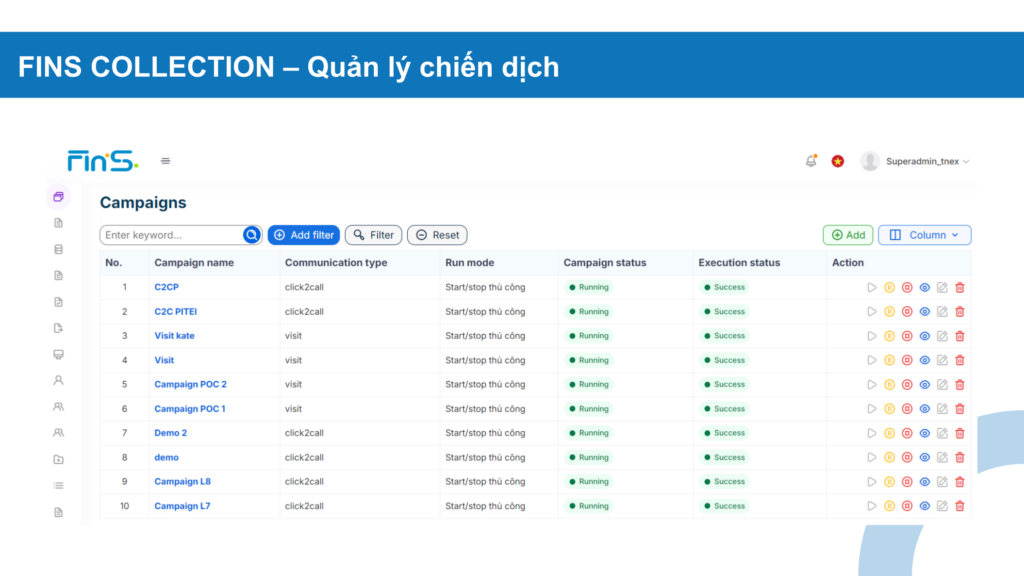Viewport: 1024px width, 576px height.
Task: Click the eye view icon for Campaign L7
Action: pos(925,506)
